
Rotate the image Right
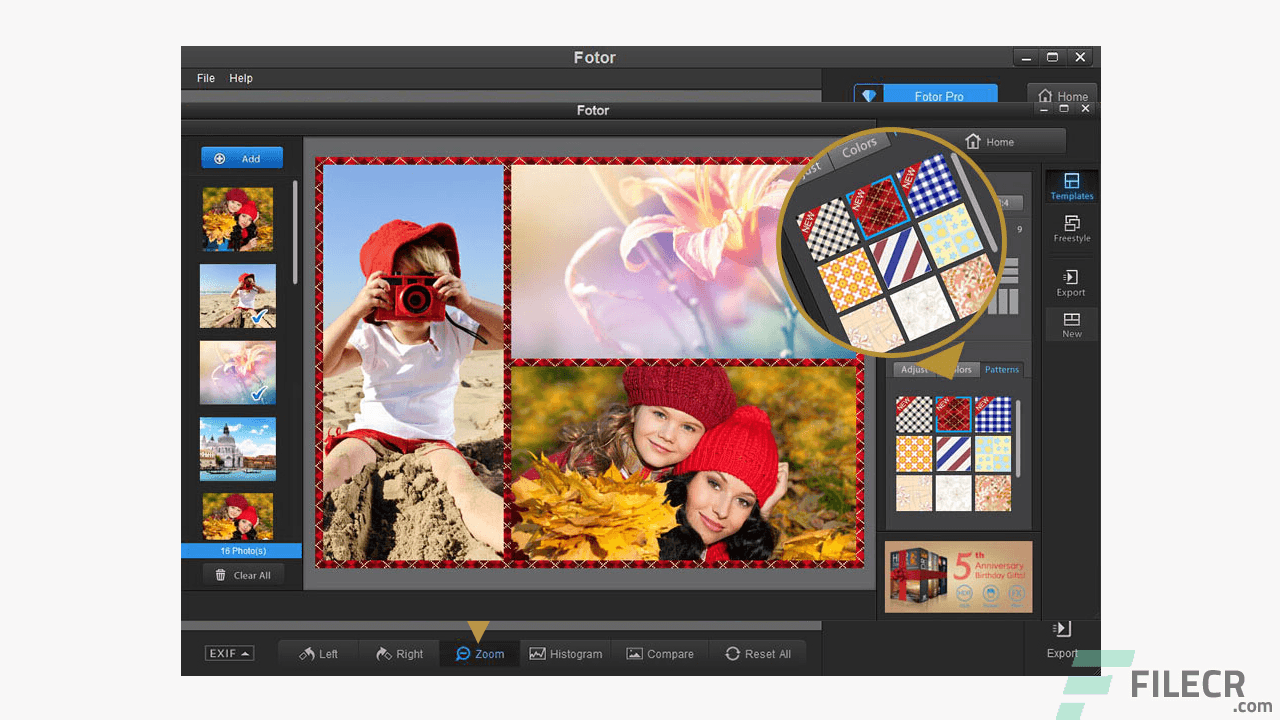pos(399,653)
